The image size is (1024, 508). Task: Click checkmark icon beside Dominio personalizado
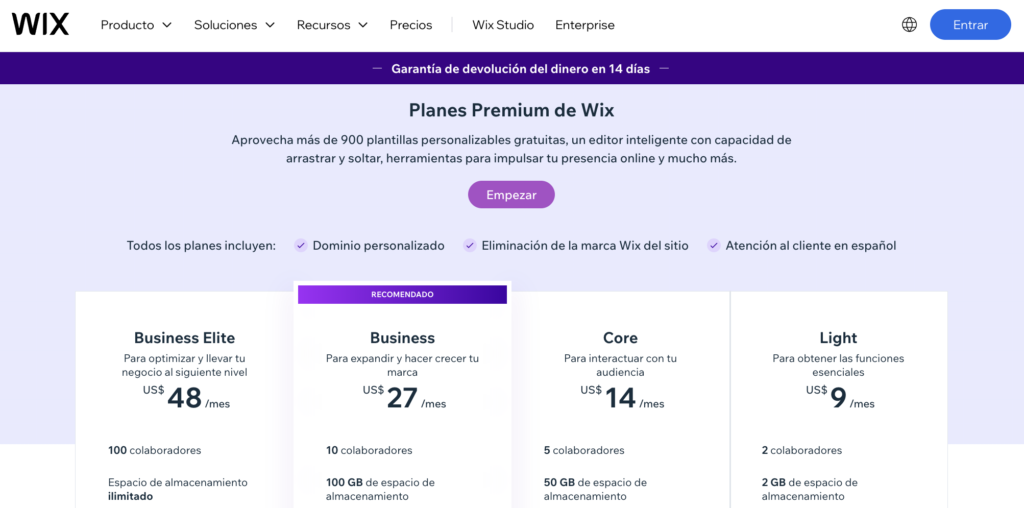click(300, 245)
